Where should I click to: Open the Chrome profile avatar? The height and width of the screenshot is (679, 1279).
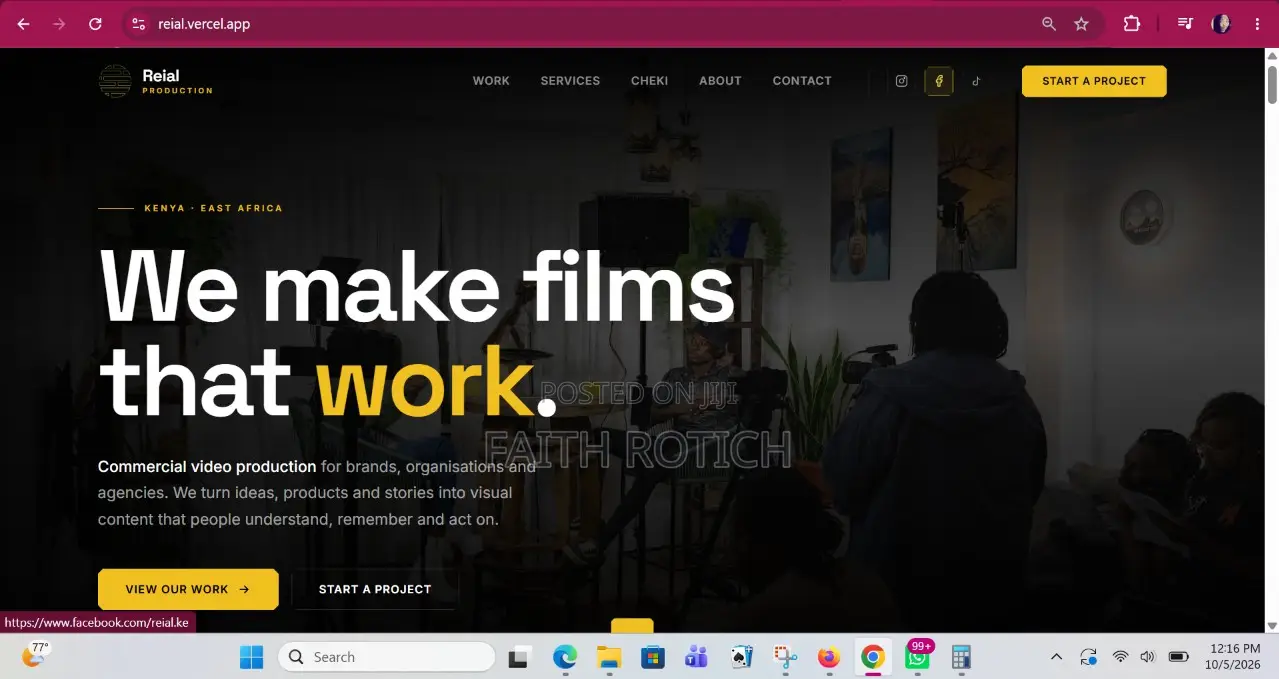point(1221,24)
